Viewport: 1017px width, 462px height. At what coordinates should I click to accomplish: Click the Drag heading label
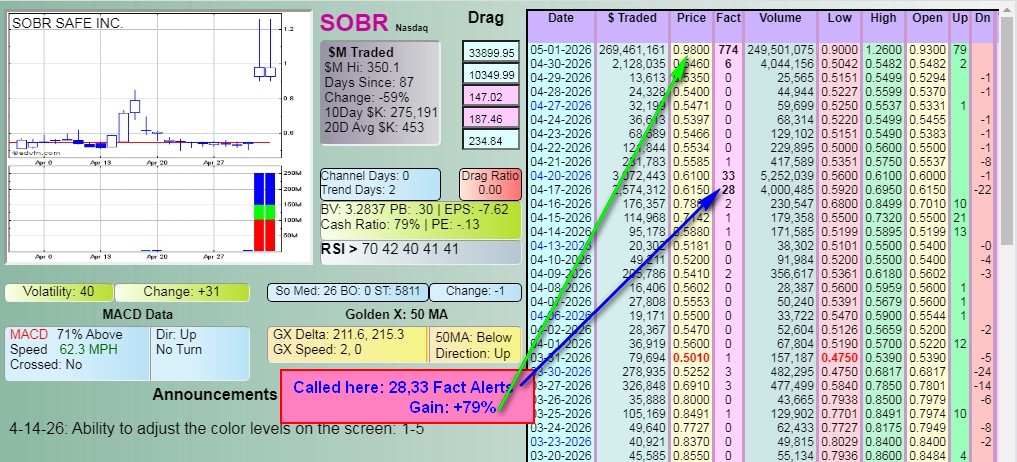[486, 18]
